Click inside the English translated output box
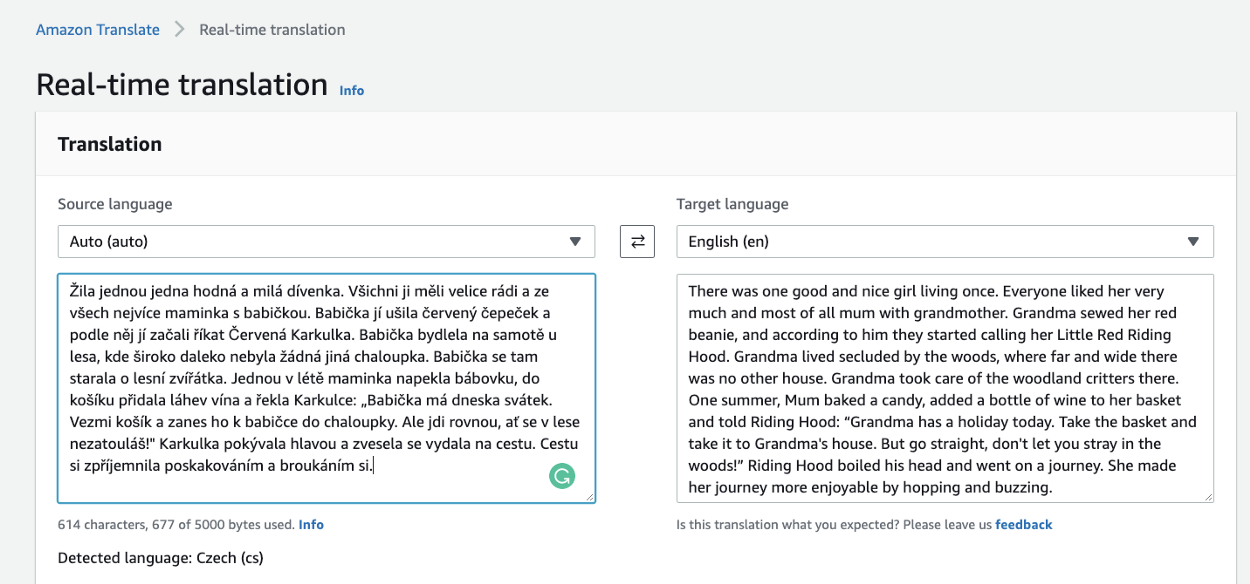The image size is (1250, 584). pyautogui.click(x=945, y=388)
